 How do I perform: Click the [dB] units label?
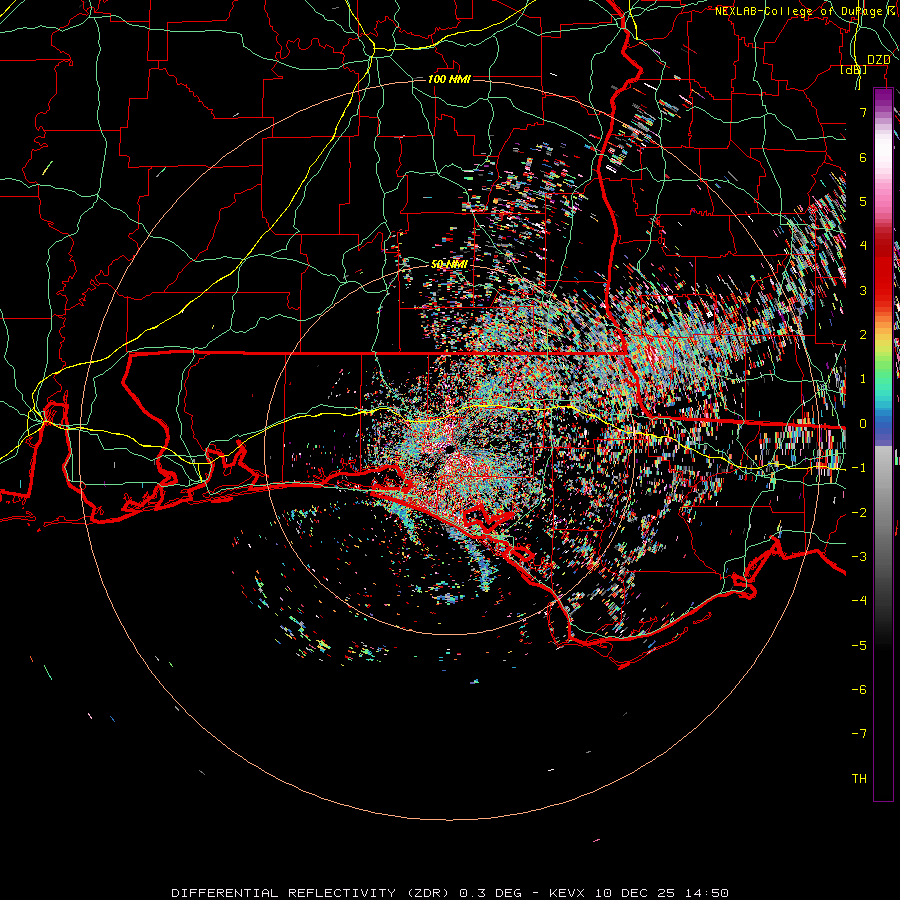point(854,70)
